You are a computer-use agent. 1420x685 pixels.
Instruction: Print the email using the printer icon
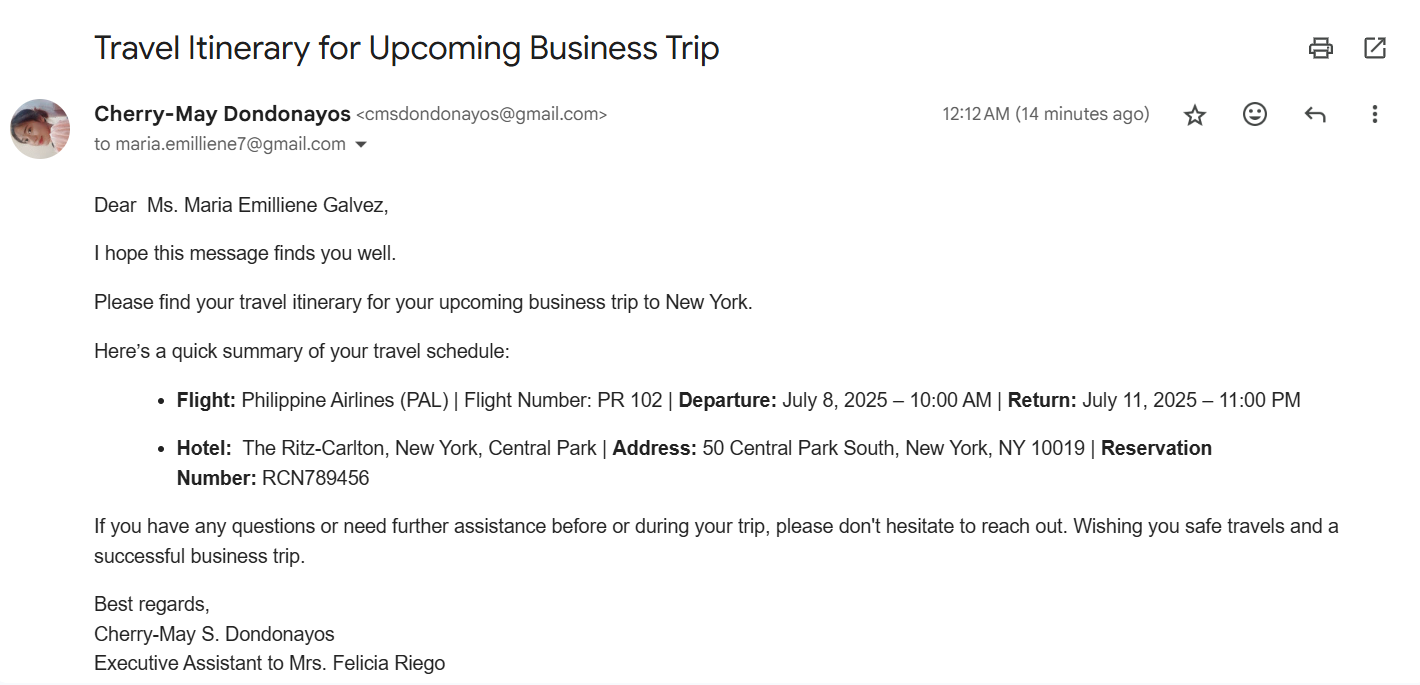click(x=1321, y=47)
